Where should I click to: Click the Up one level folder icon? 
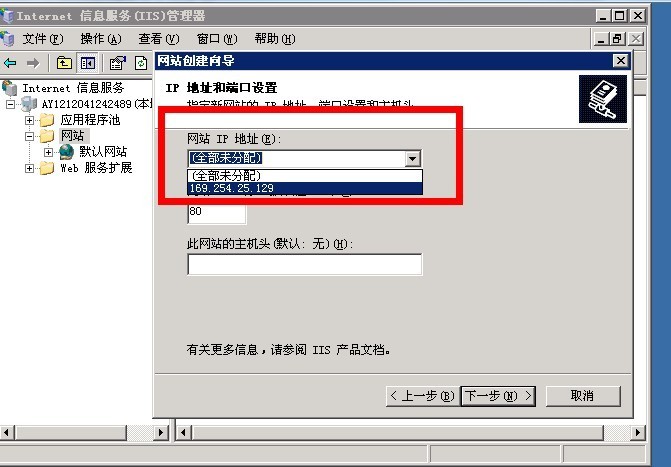(64, 63)
